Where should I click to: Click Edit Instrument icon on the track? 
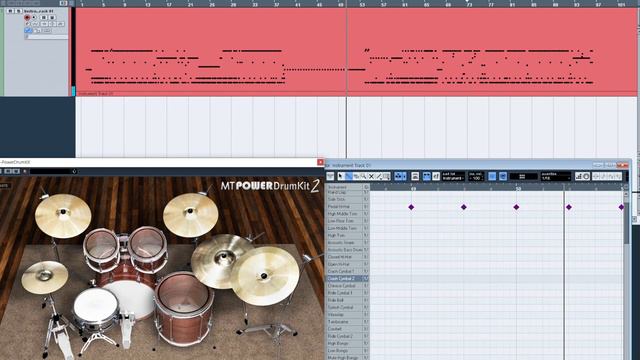27,24
